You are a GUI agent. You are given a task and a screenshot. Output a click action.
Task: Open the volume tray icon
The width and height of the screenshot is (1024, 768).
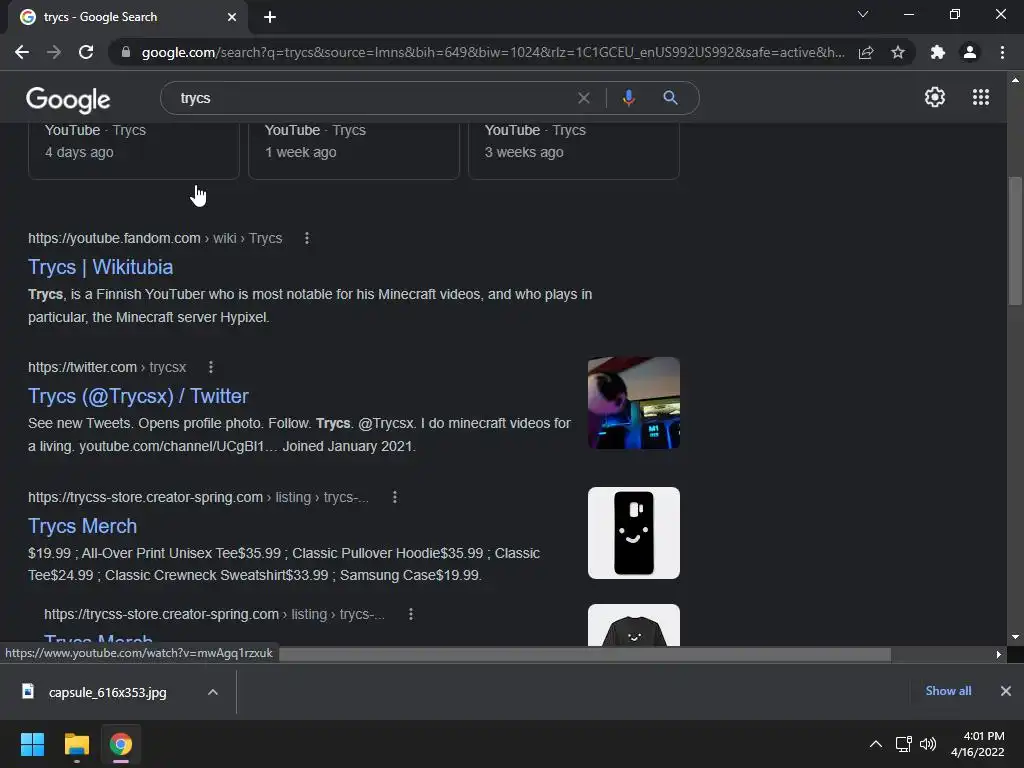click(927, 744)
